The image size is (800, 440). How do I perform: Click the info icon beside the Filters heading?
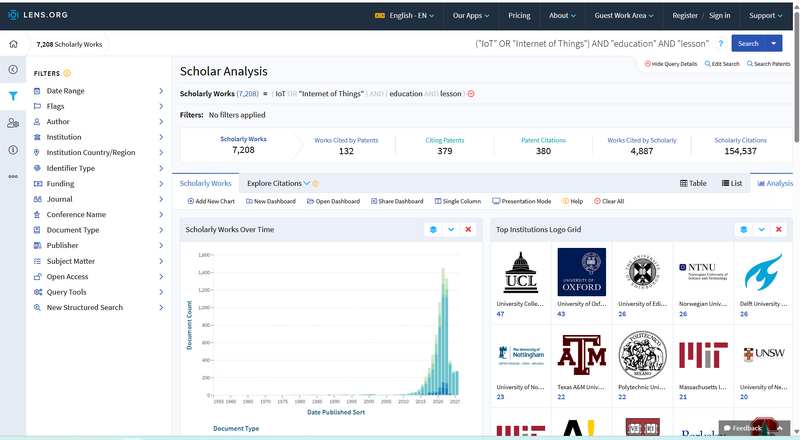coord(67,73)
